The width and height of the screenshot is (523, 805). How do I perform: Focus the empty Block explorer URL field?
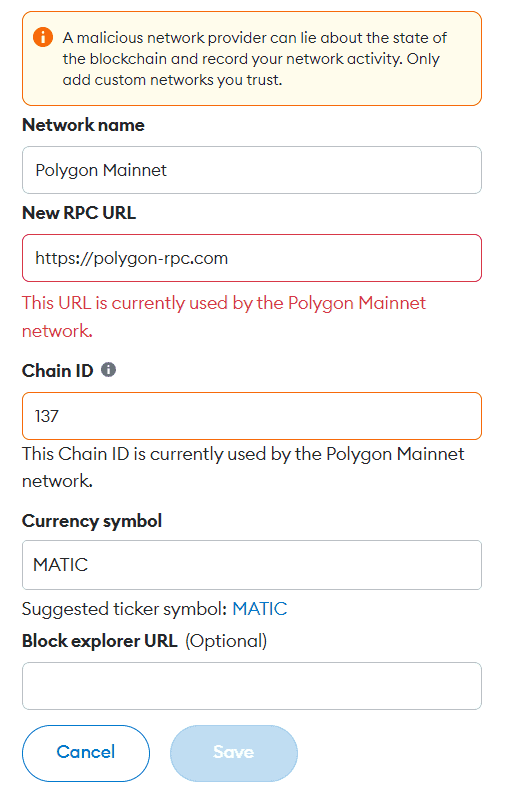[251, 686]
